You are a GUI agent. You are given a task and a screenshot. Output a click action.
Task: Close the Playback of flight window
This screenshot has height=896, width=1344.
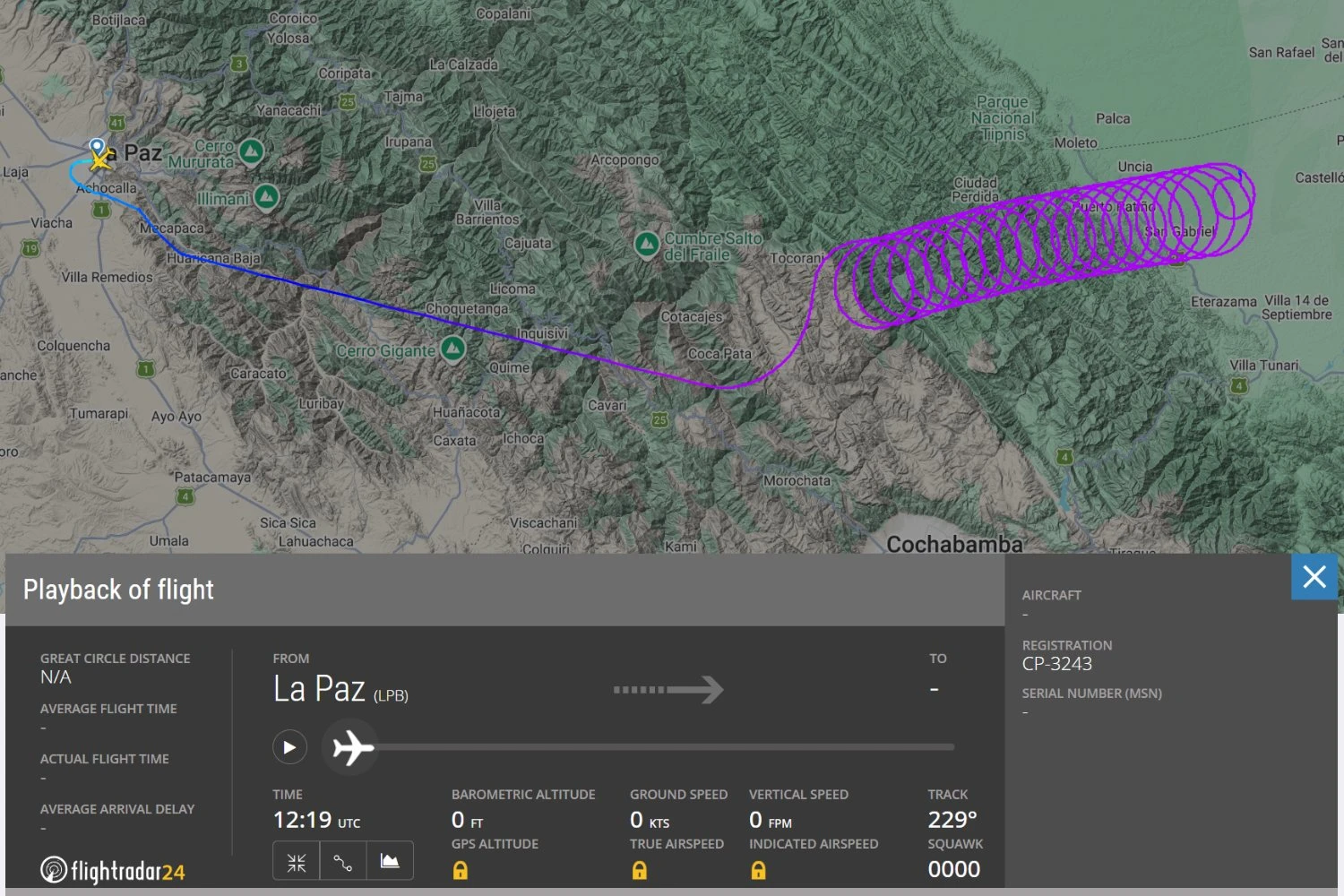tap(1314, 577)
